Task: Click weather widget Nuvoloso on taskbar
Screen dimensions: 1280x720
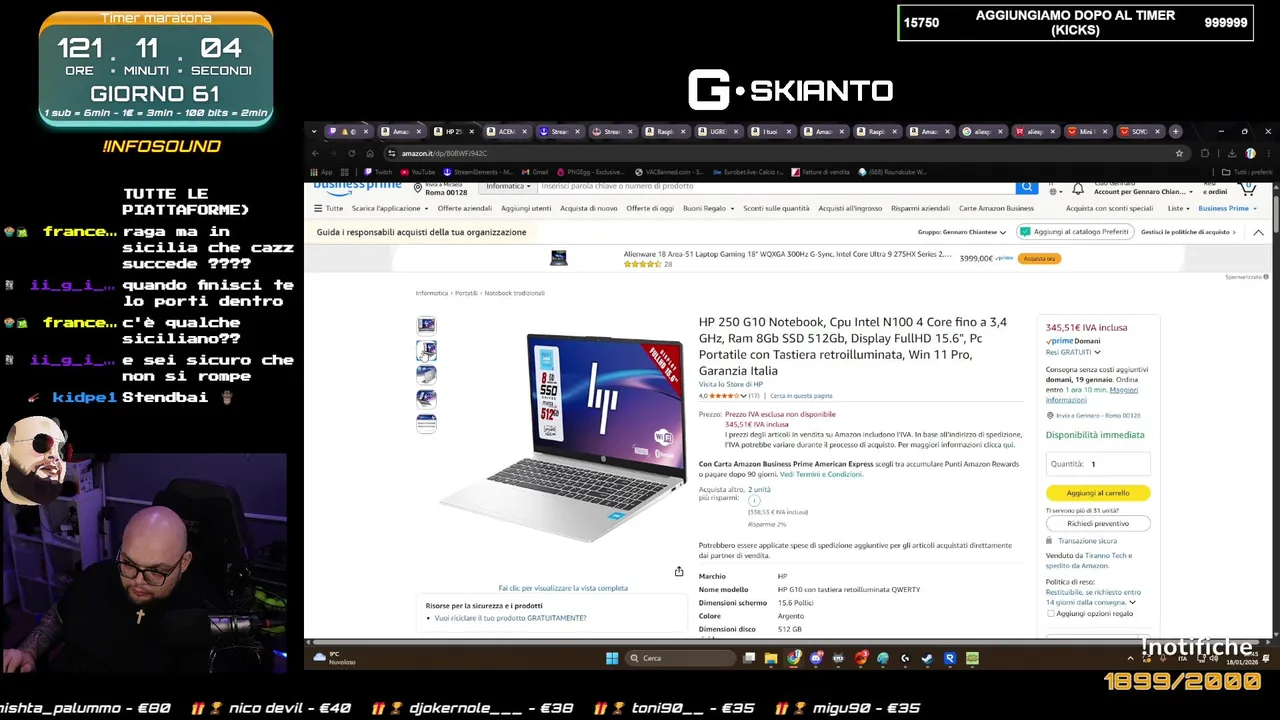Action: pyautogui.click(x=336, y=658)
